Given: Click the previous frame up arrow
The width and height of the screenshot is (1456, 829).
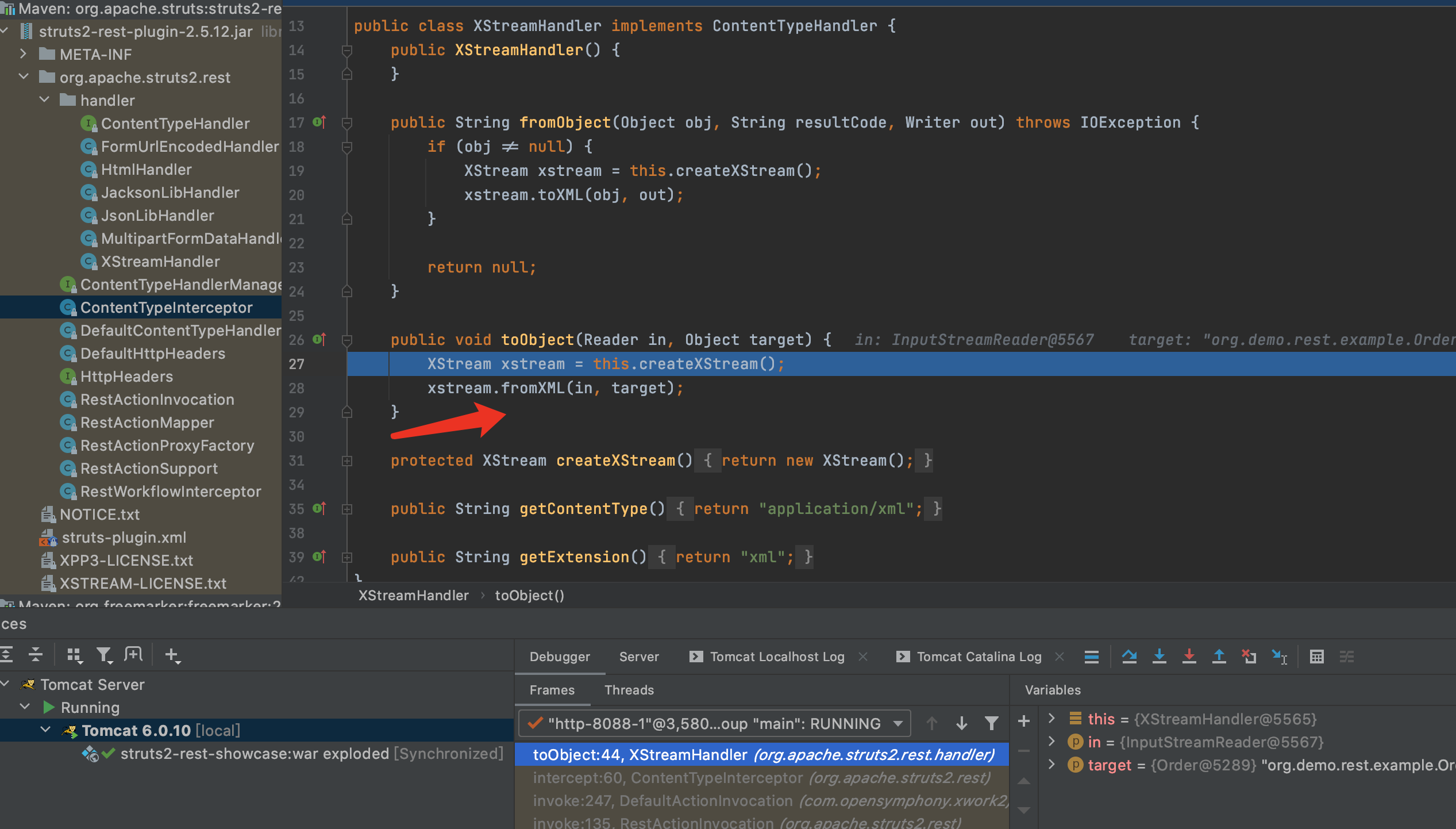Looking at the screenshot, I should (x=932, y=723).
